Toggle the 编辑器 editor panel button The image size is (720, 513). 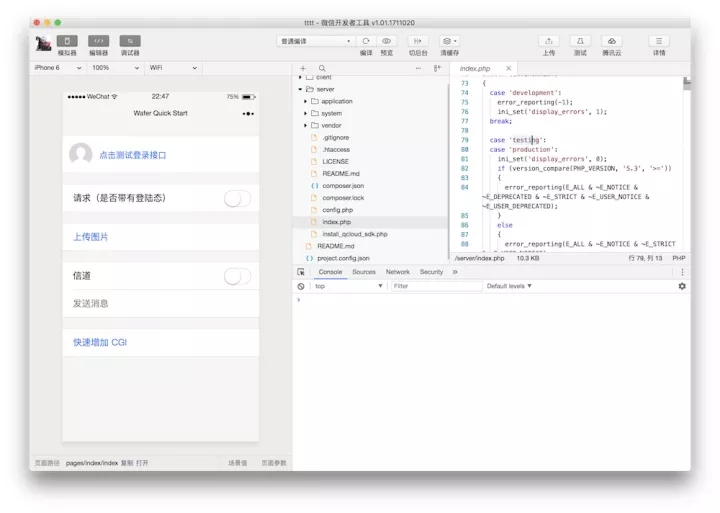pos(98,41)
